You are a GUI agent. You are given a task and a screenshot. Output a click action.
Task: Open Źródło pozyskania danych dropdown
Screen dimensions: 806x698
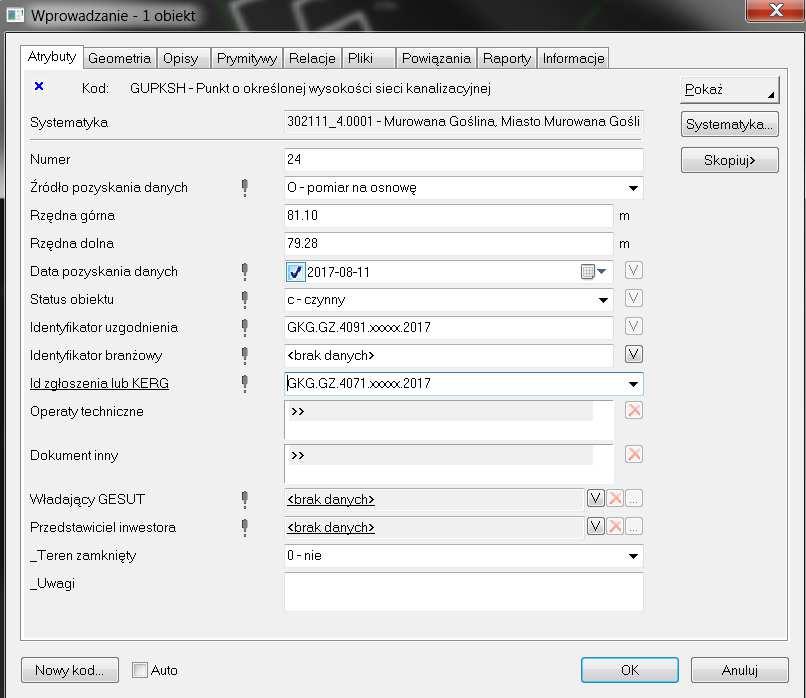click(x=633, y=188)
